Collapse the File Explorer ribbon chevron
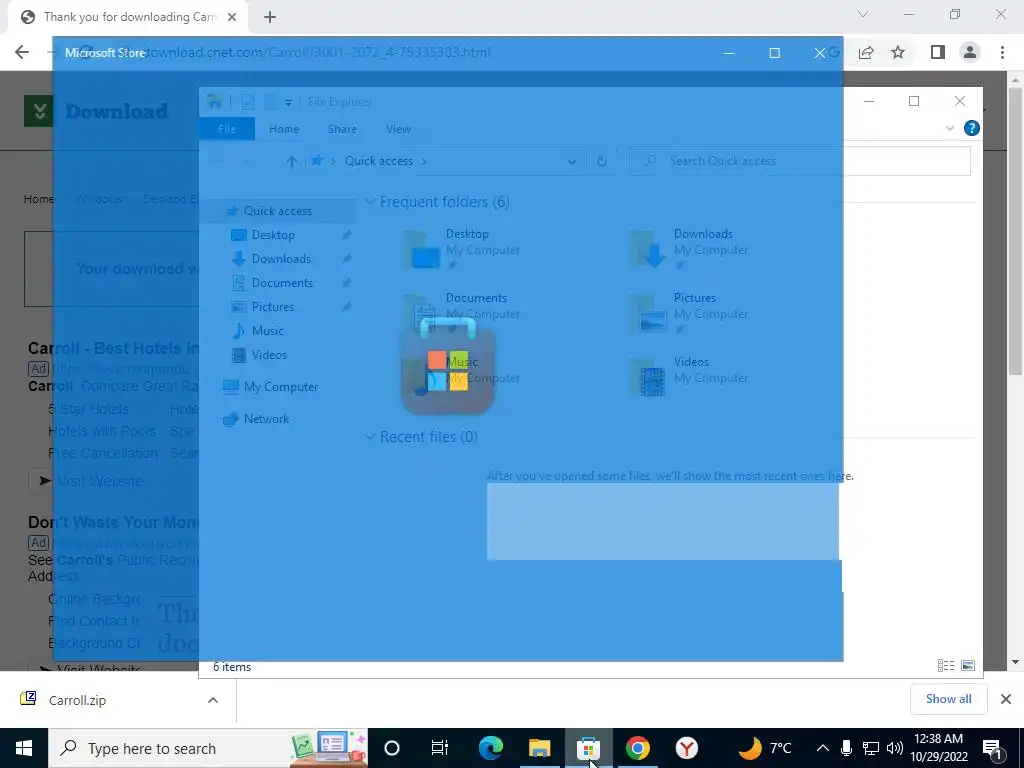This screenshot has height=768, width=1024. click(x=950, y=129)
